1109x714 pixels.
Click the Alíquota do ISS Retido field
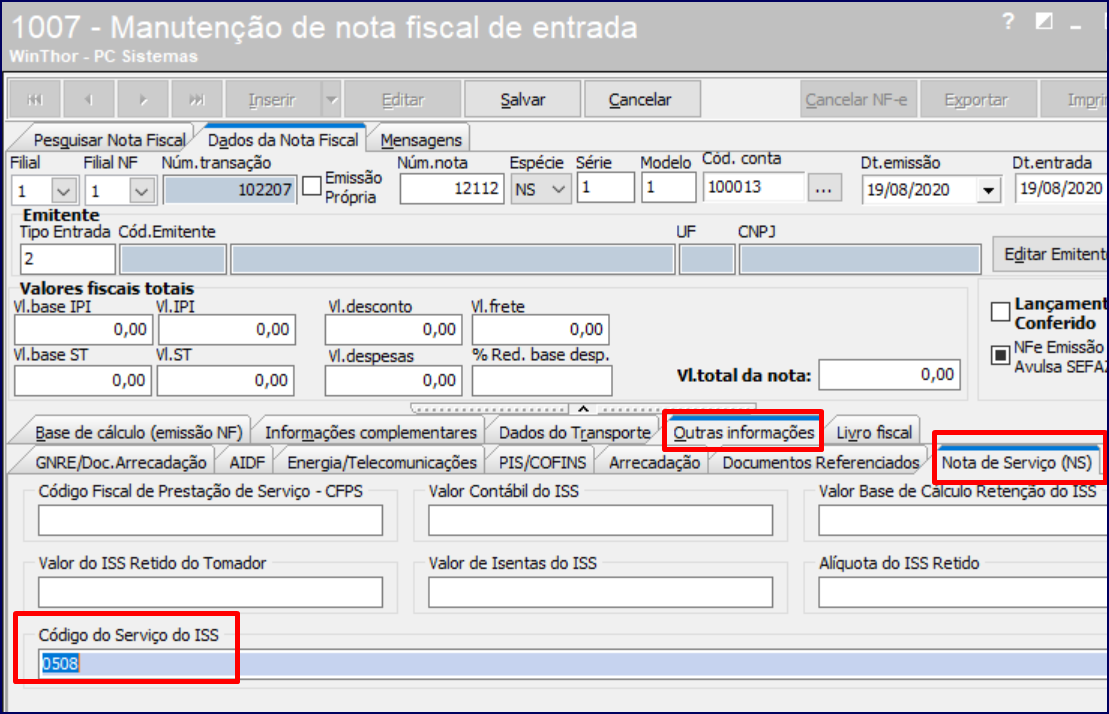pyautogui.click(x=963, y=592)
